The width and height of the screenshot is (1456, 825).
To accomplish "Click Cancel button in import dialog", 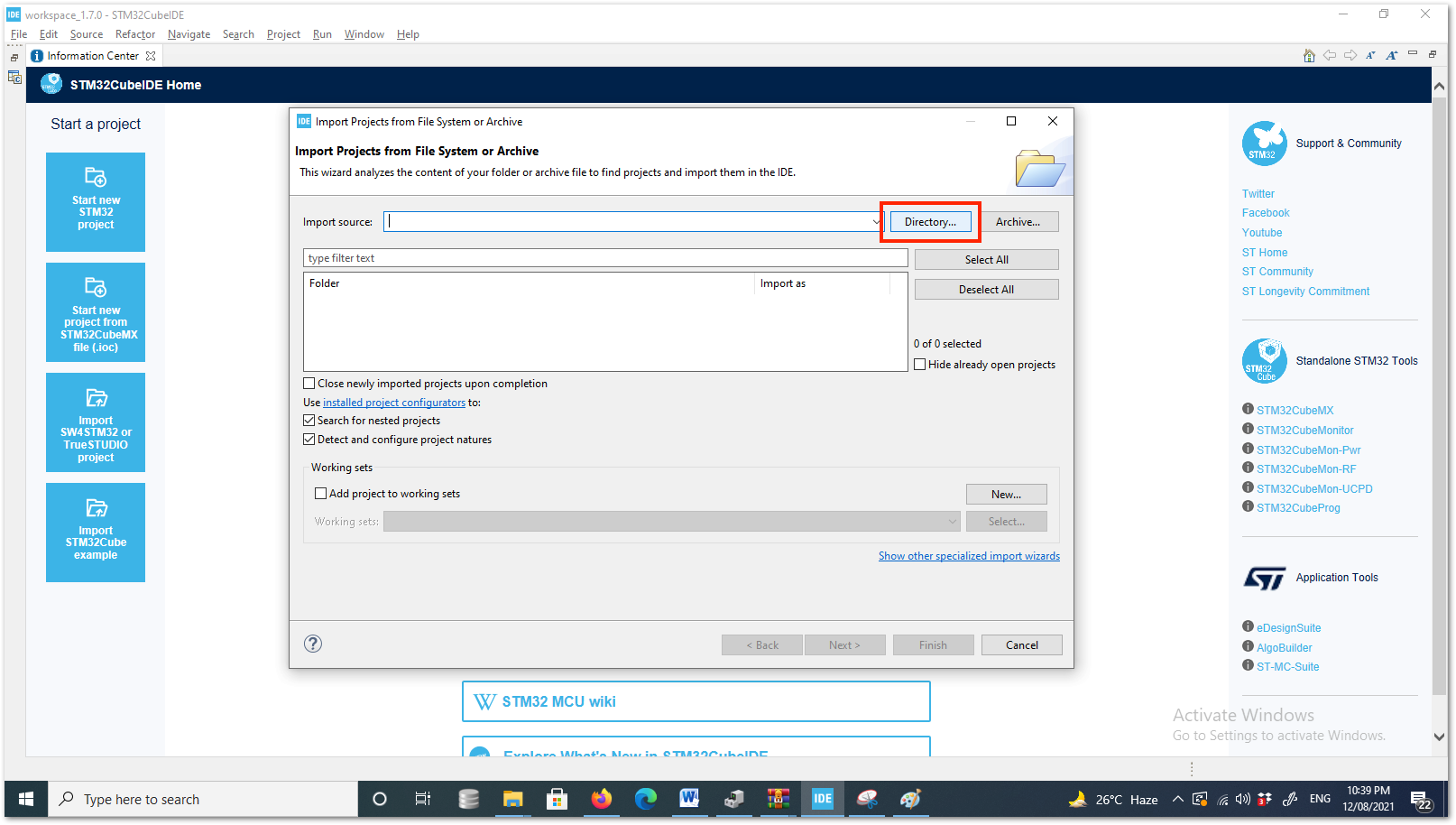I will point(1021,645).
